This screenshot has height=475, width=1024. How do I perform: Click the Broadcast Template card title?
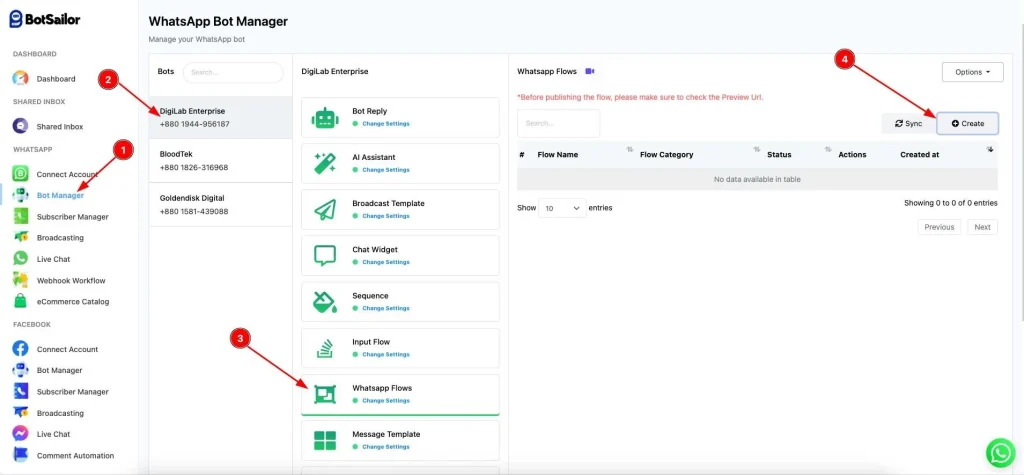pyautogui.click(x=388, y=203)
